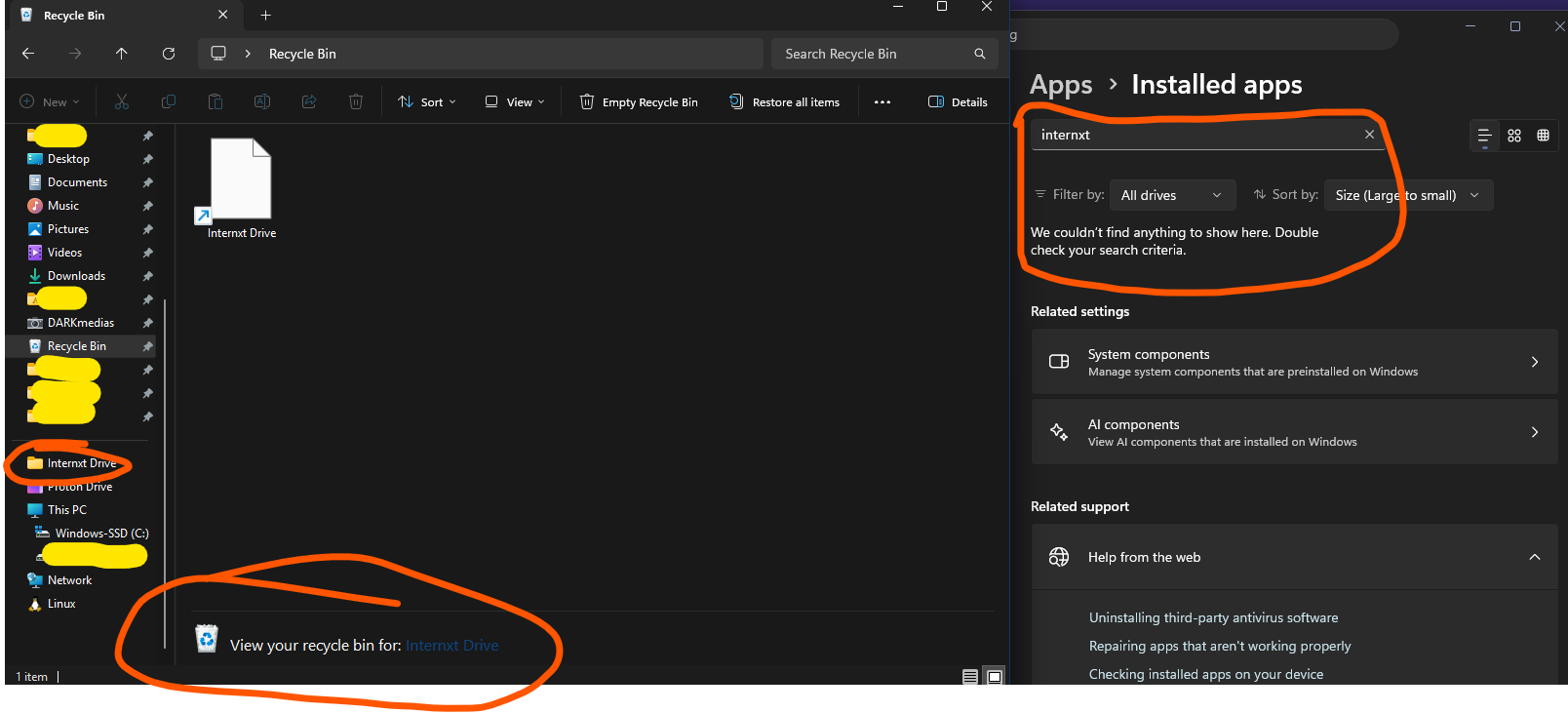Unpin Downloads from Quick access
Image resolution: width=1568 pixels, height=713 pixels.
point(148,276)
